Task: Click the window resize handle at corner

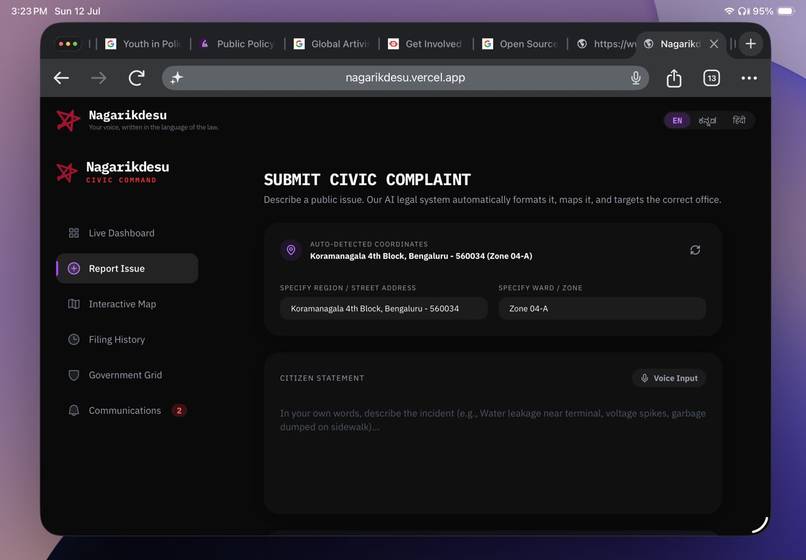Action: click(760, 525)
